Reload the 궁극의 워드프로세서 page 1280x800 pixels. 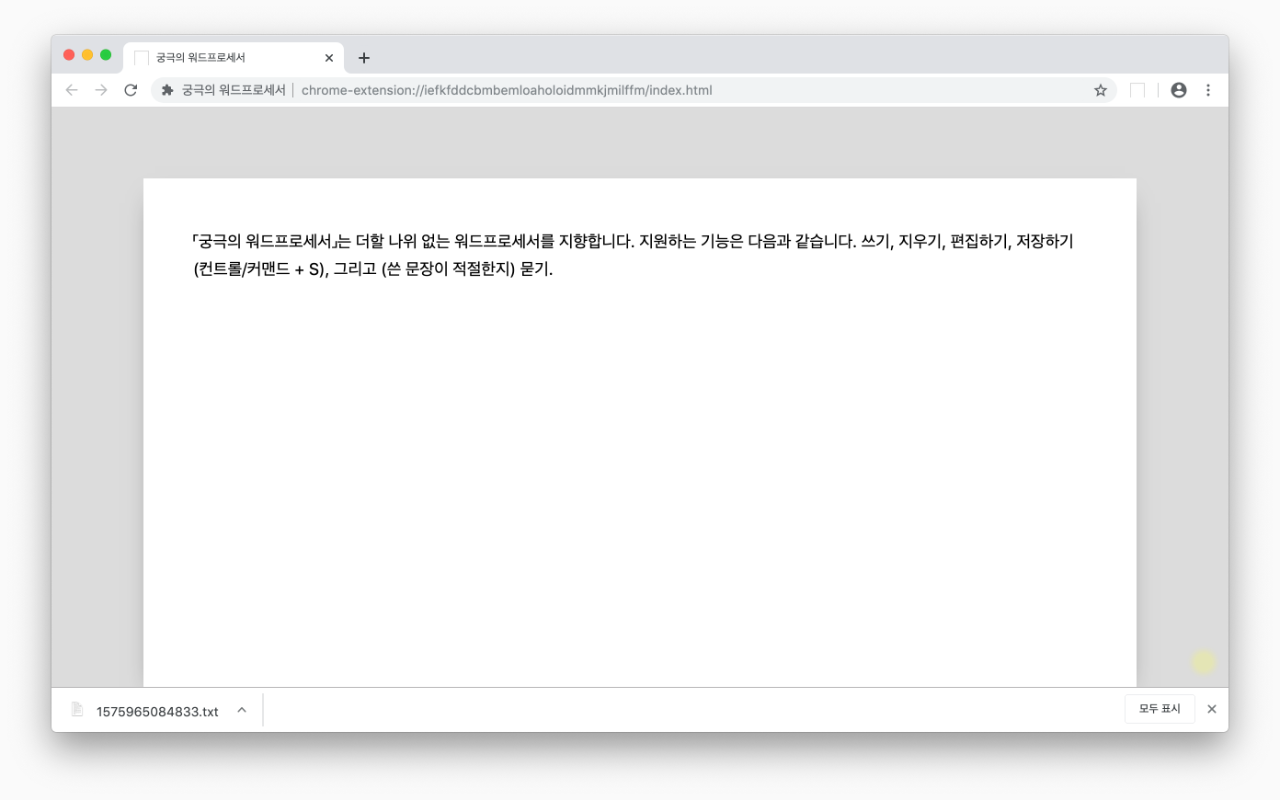pyautogui.click(x=131, y=89)
